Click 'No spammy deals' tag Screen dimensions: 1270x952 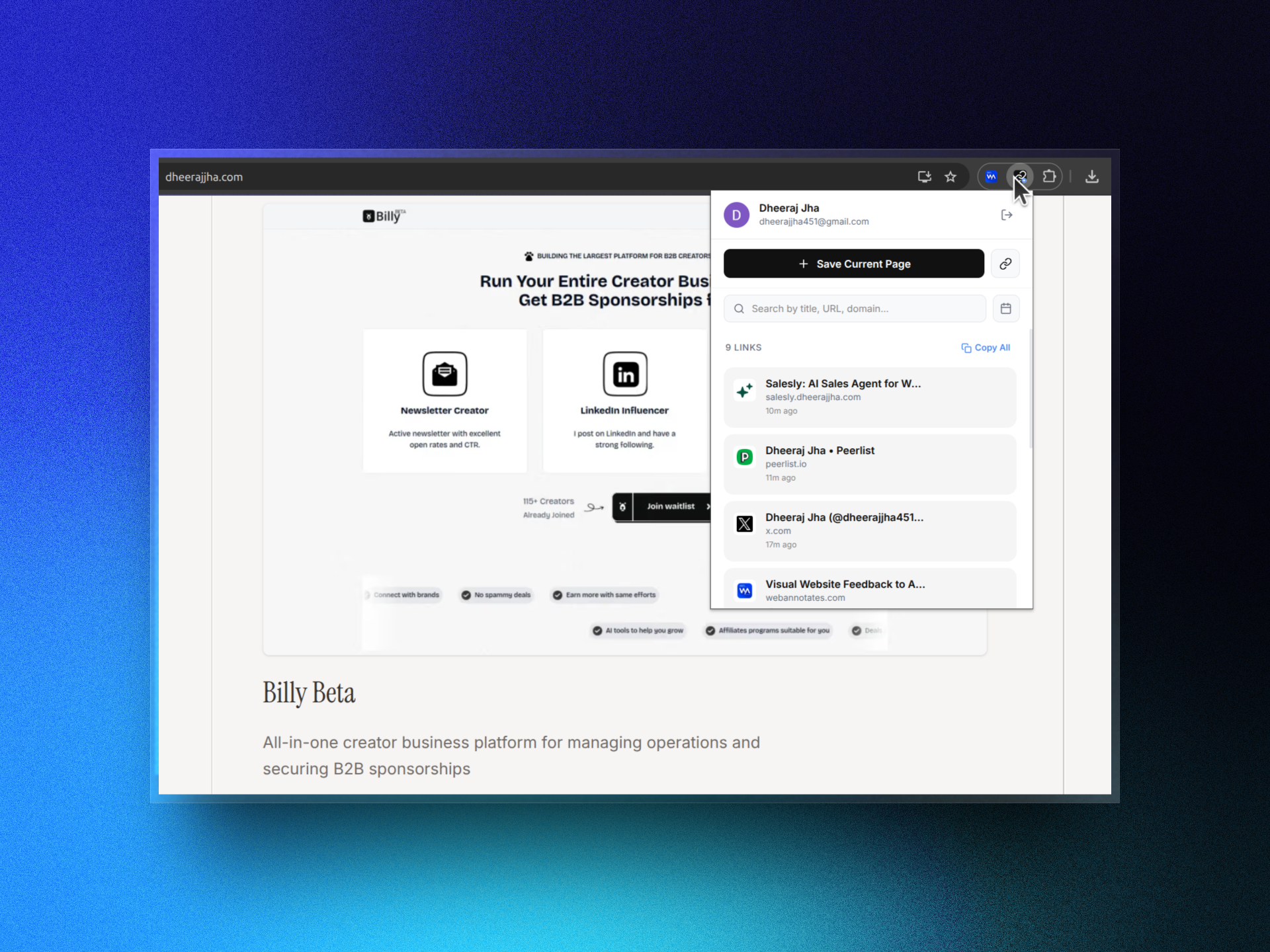496,595
